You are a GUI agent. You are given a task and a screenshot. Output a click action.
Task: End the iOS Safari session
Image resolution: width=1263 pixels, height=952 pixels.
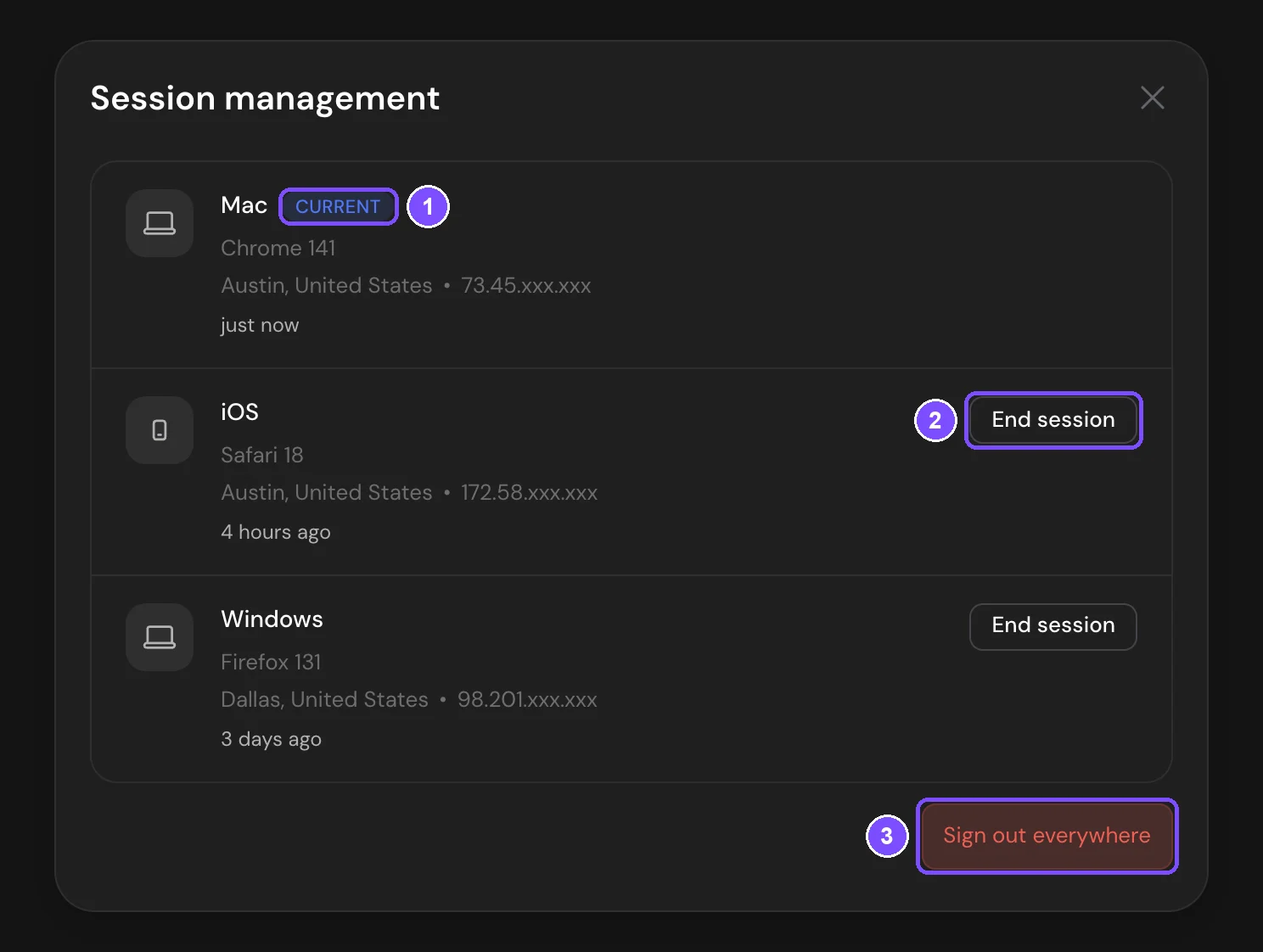[x=1053, y=420]
